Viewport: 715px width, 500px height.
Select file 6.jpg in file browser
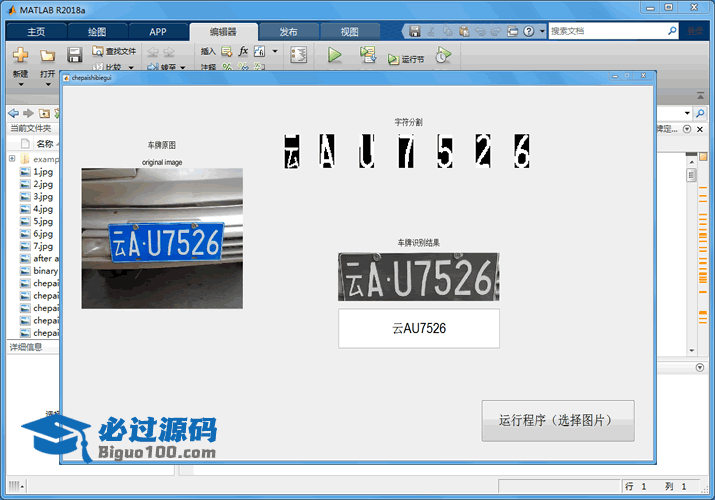[x=37, y=233]
